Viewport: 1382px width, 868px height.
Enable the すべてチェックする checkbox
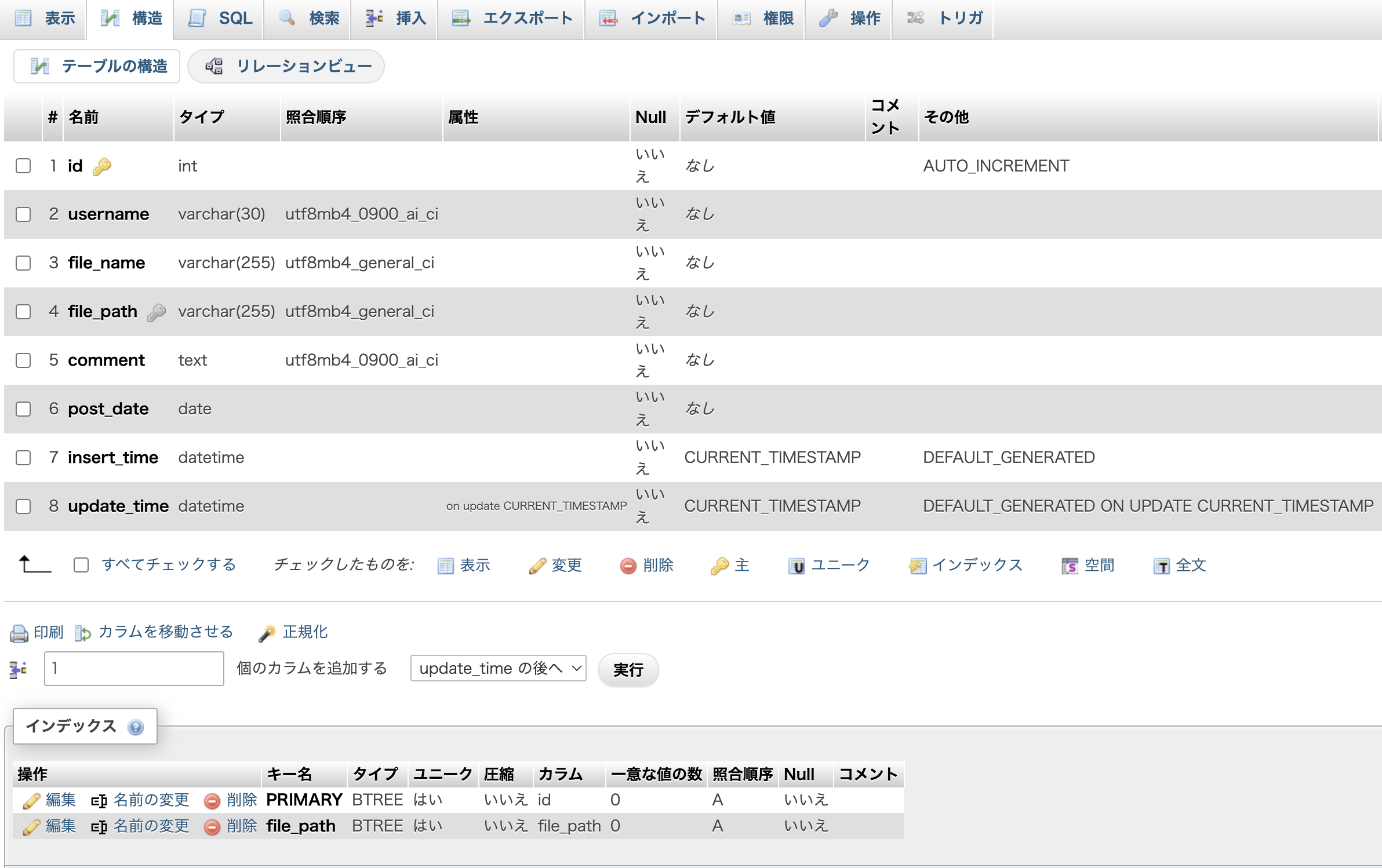(x=81, y=564)
